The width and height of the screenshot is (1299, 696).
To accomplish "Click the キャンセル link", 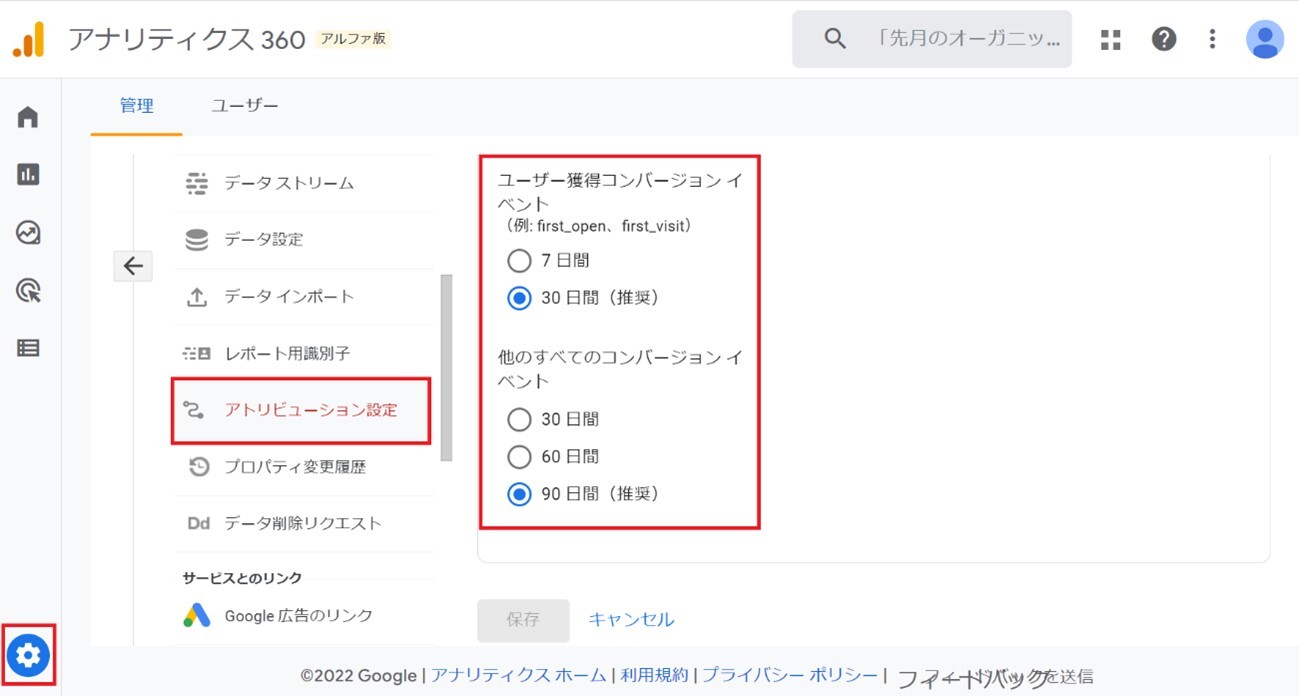I will tap(631, 620).
